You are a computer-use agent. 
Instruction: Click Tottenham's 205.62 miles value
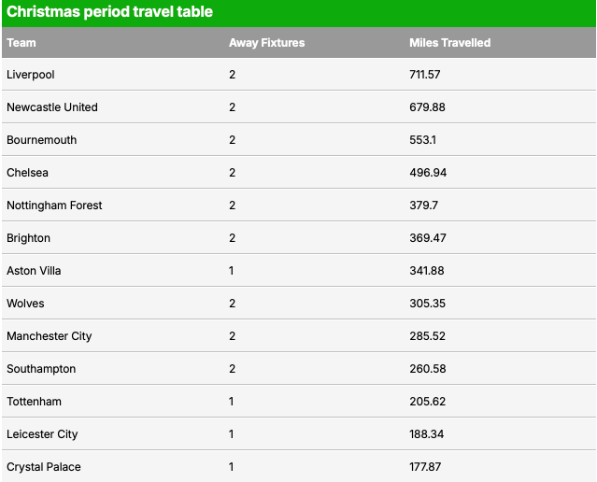coord(427,402)
